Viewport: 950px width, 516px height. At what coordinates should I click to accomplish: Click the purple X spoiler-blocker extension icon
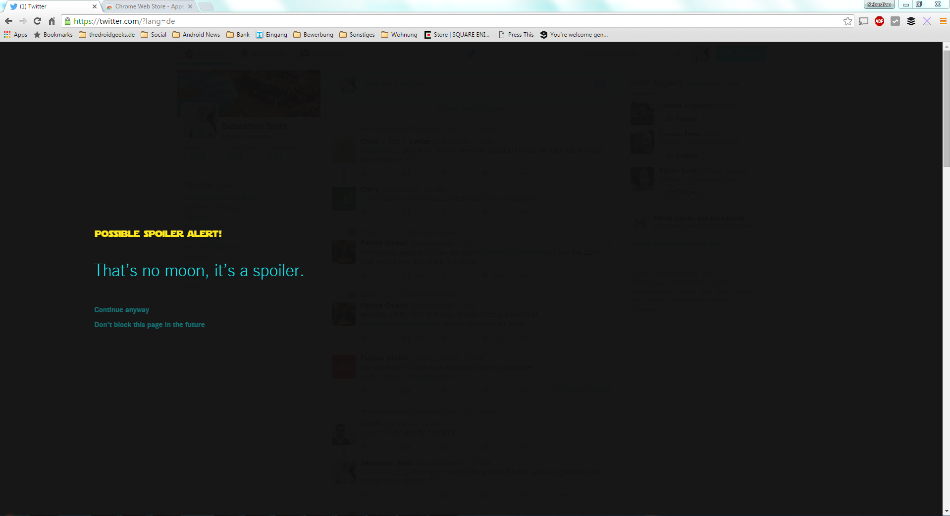[926, 21]
